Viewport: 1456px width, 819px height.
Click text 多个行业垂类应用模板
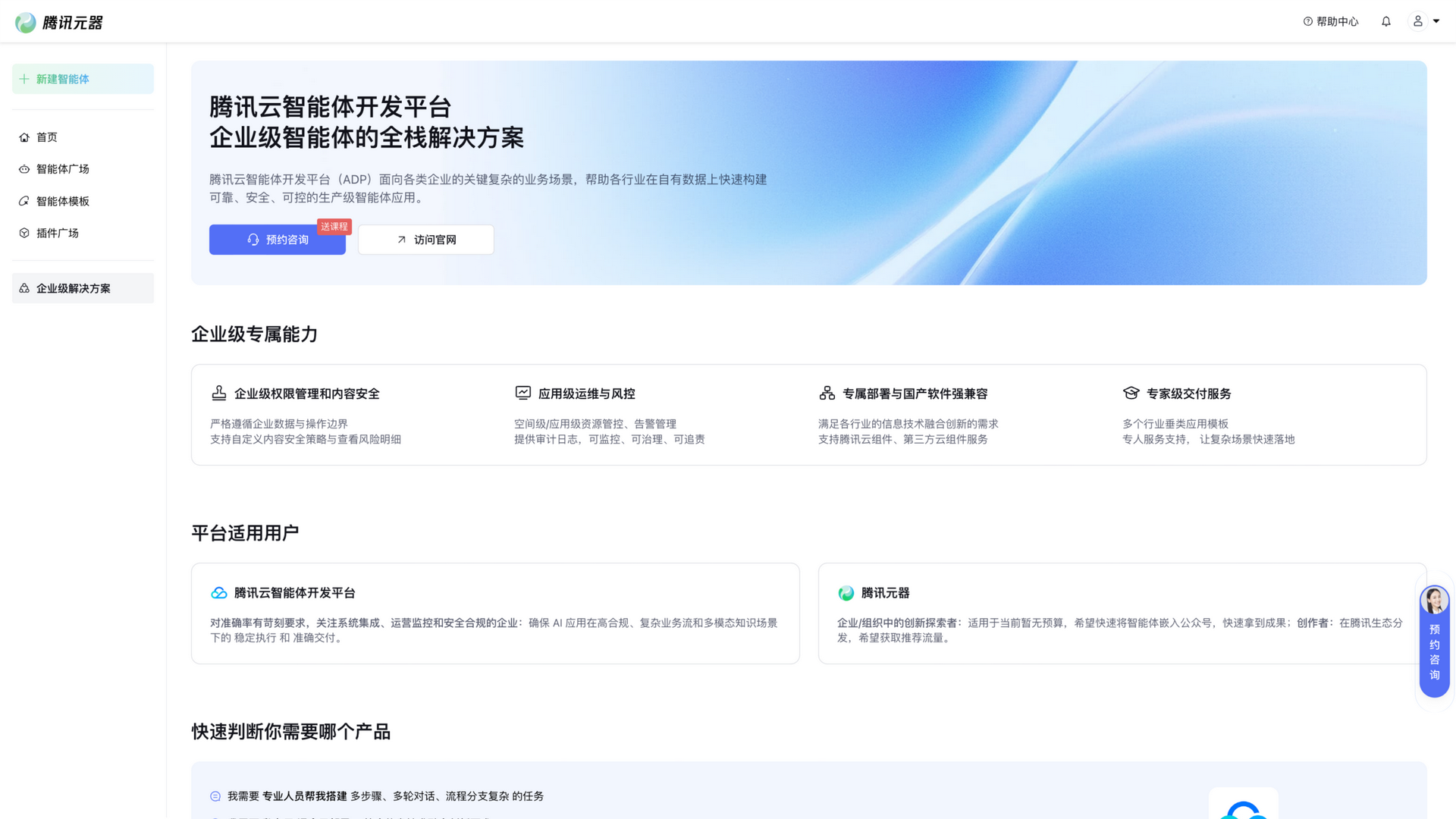tap(1175, 424)
